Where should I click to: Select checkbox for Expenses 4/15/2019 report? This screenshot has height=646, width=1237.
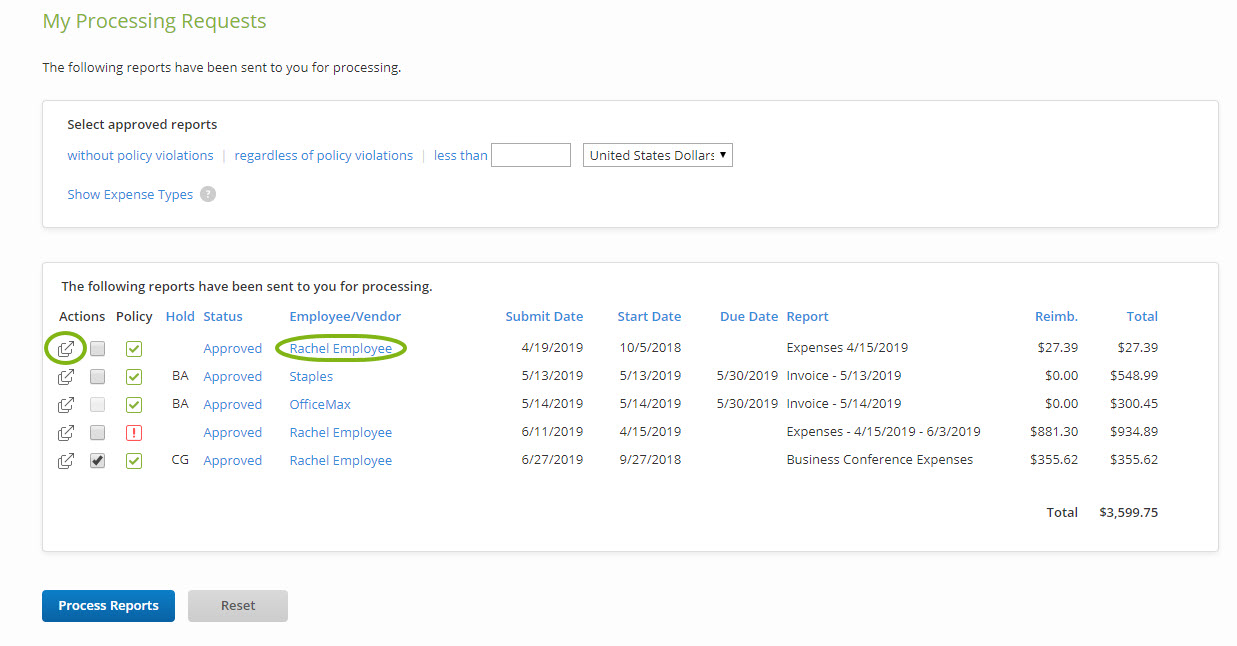tap(98, 349)
